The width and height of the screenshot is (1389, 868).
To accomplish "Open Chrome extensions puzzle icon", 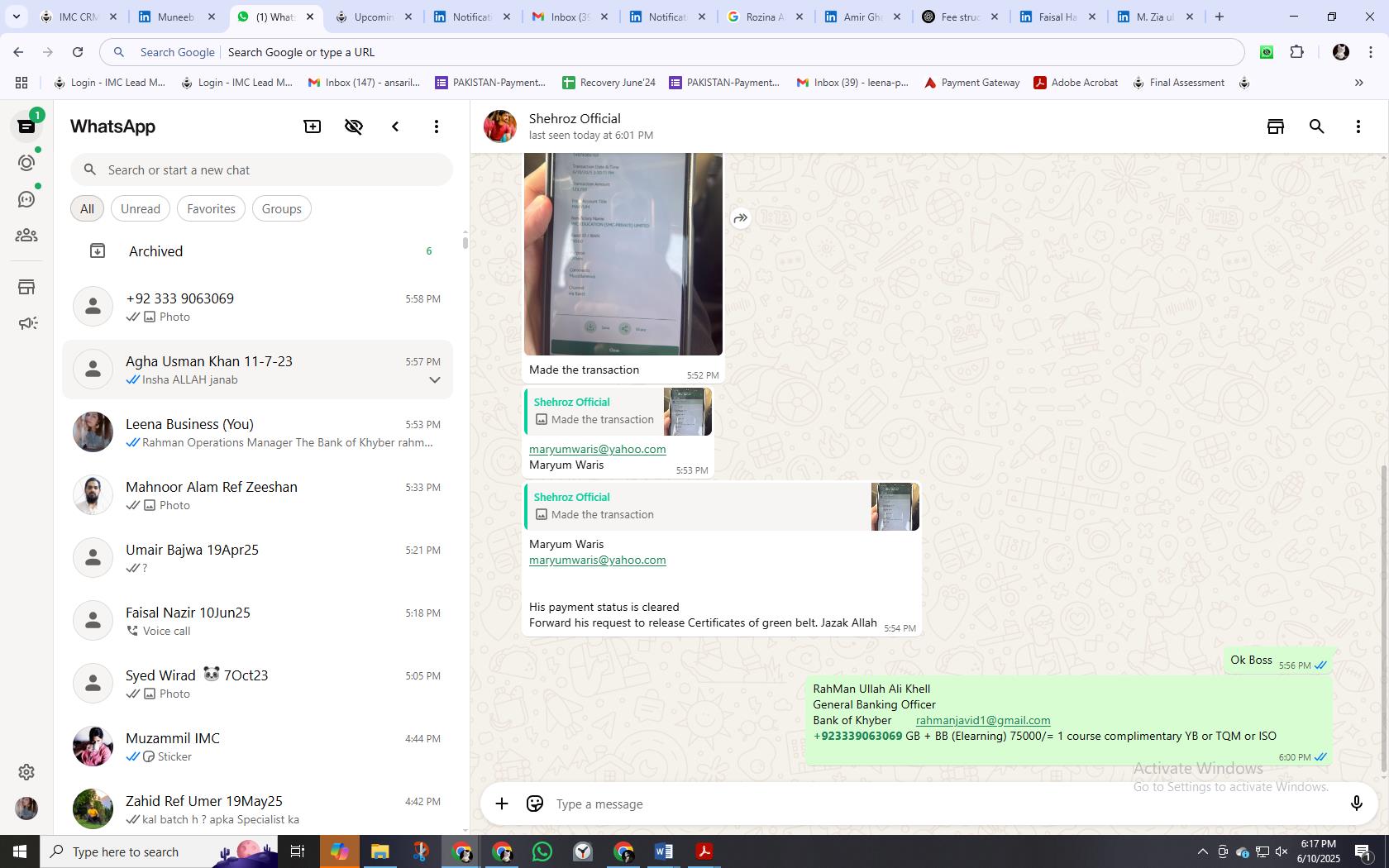I will (x=1296, y=52).
